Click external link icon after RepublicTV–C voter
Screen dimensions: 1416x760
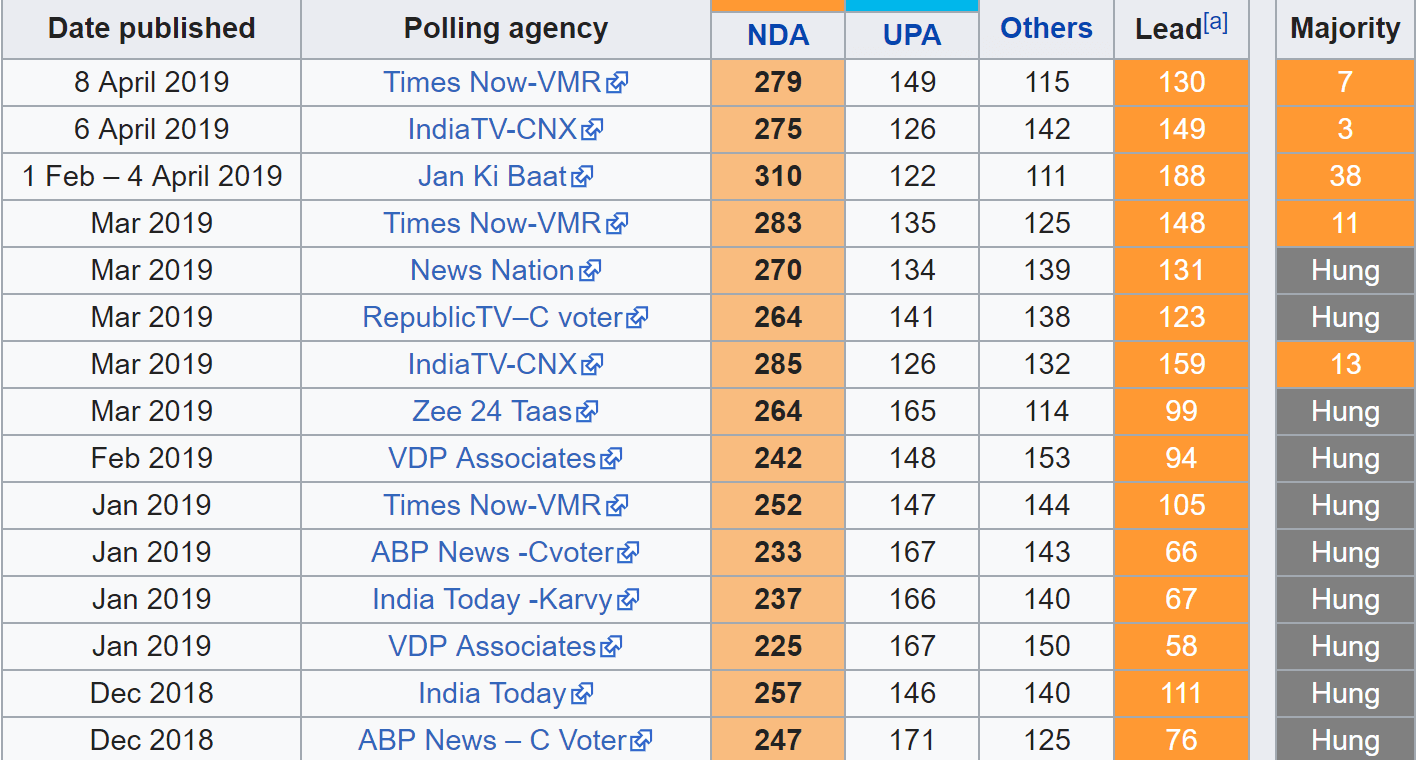click(x=637, y=318)
